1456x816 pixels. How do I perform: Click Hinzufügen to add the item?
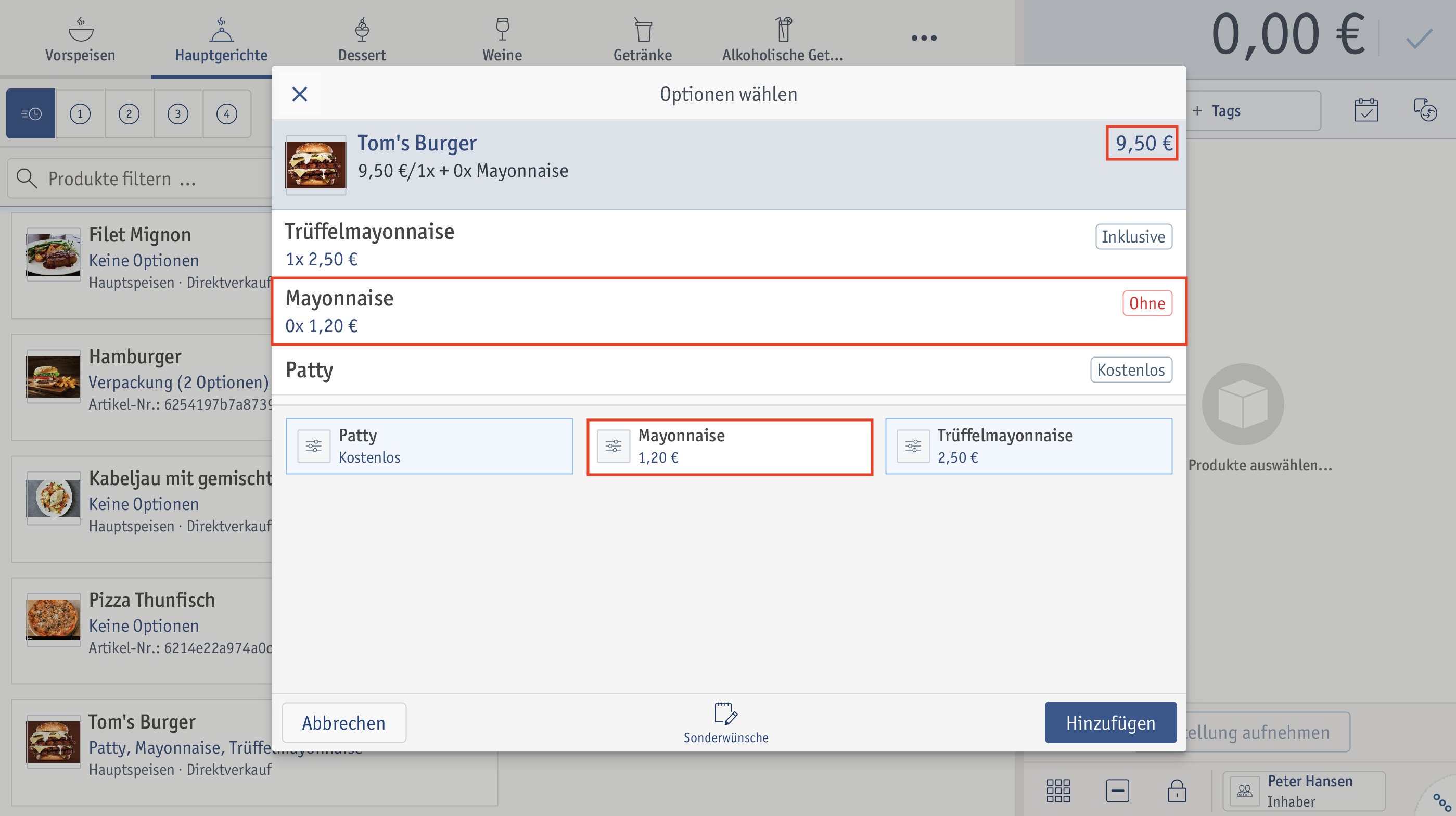pos(1110,722)
